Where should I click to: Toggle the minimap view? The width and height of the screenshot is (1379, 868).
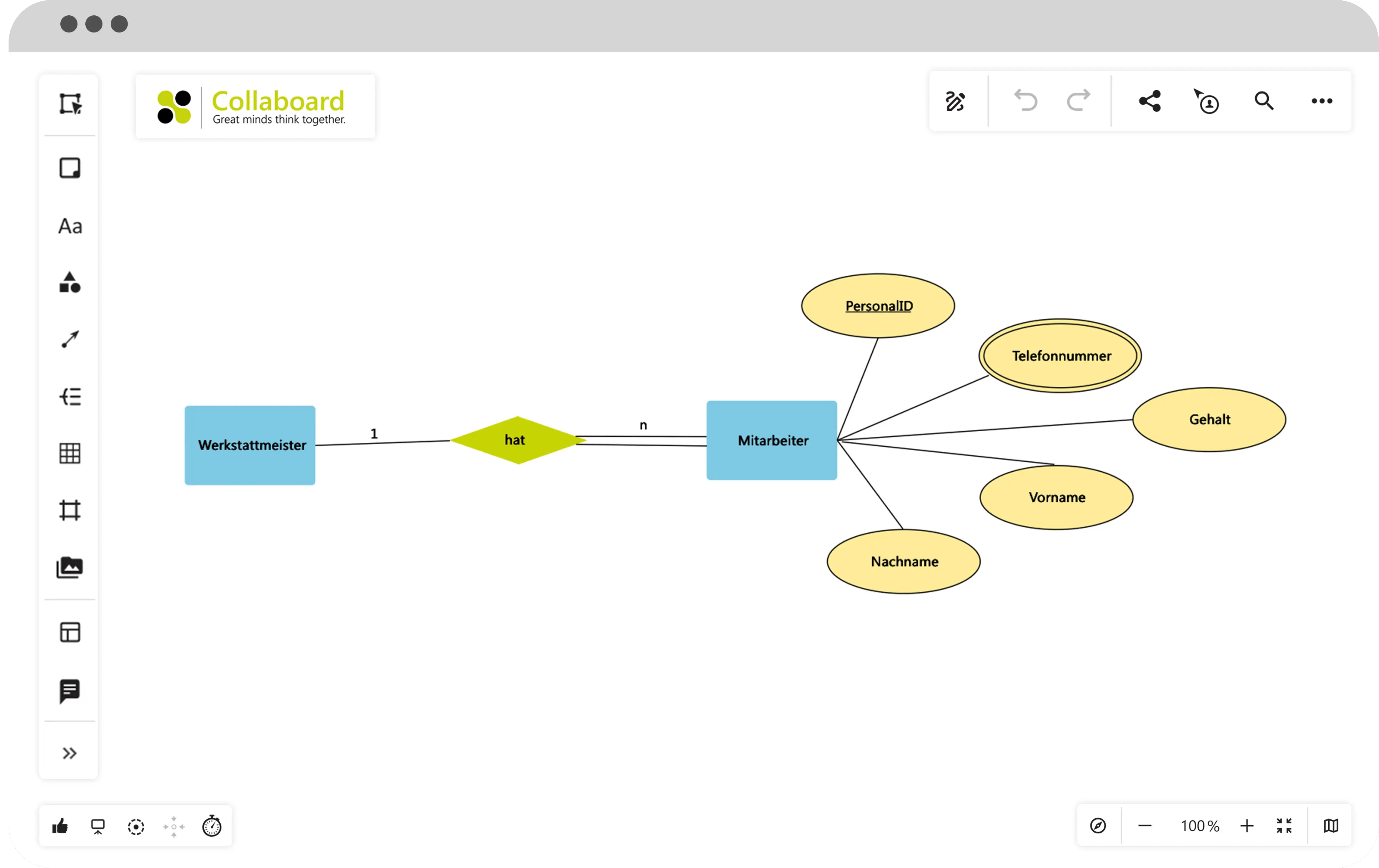1331,826
